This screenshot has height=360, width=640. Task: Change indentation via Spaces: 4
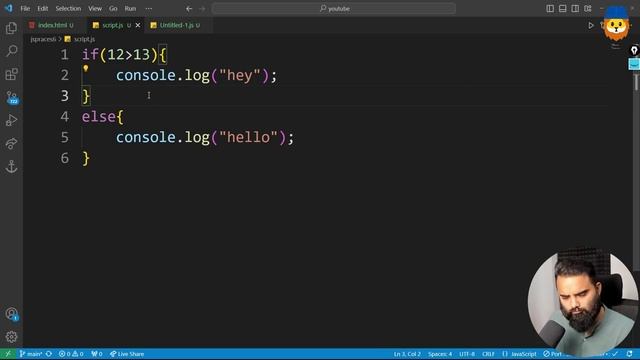pos(440,354)
